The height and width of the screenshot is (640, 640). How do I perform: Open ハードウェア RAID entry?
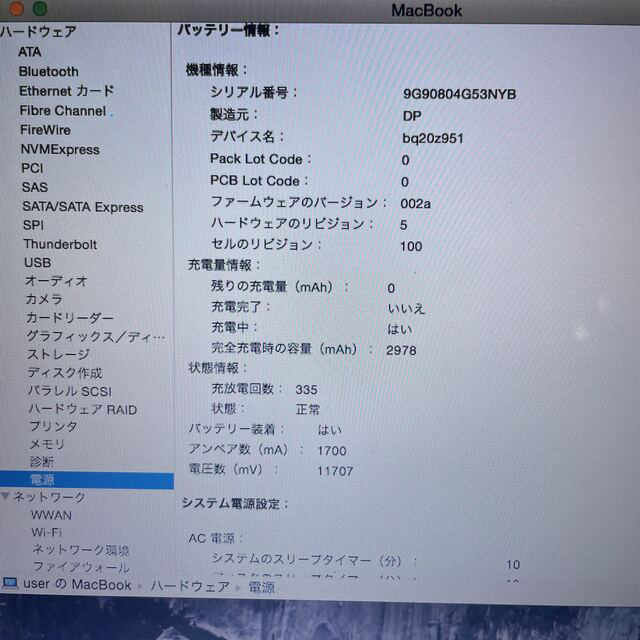click(x=83, y=409)
